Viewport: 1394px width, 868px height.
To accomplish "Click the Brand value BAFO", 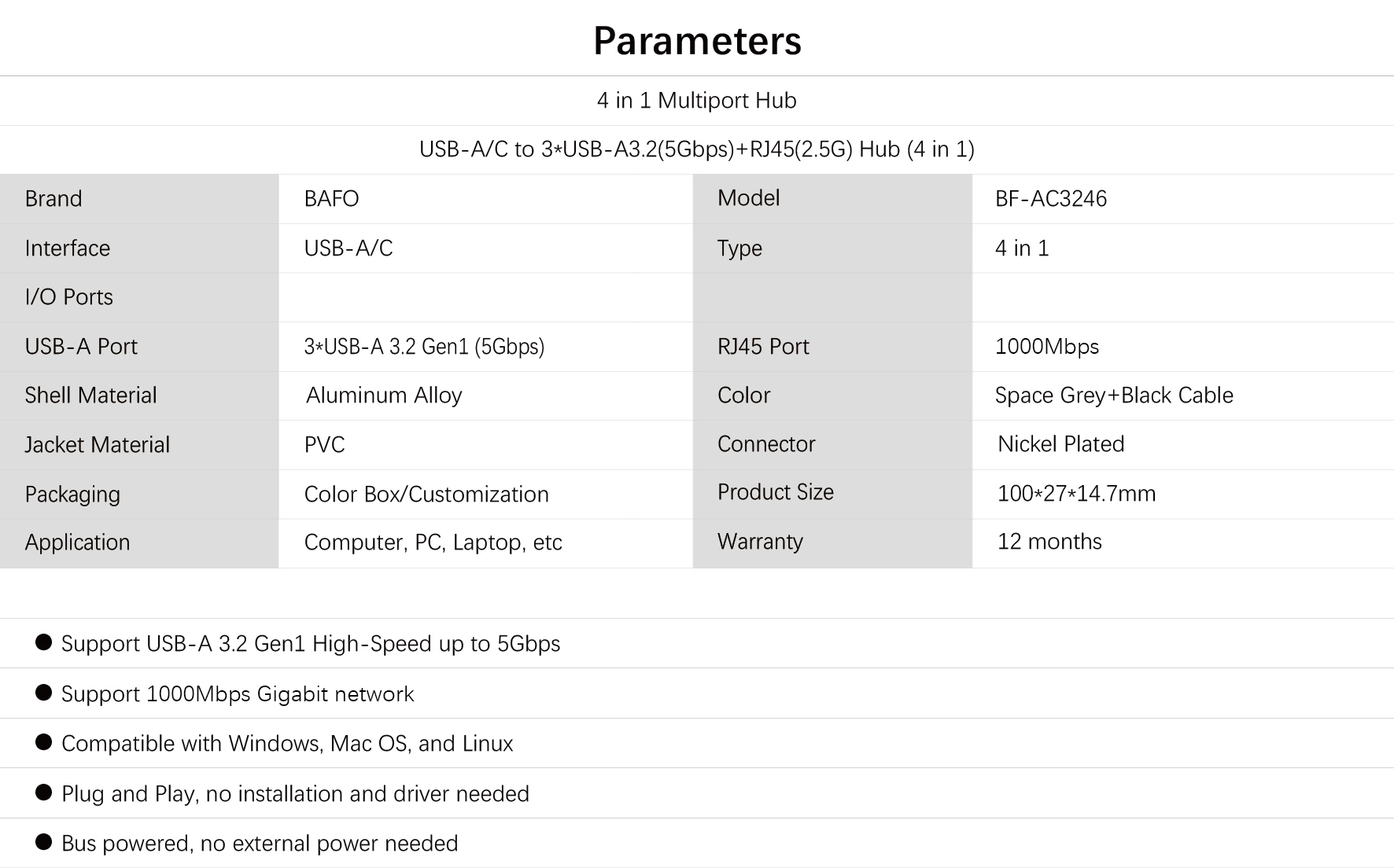I will click(x=331, y=199).
